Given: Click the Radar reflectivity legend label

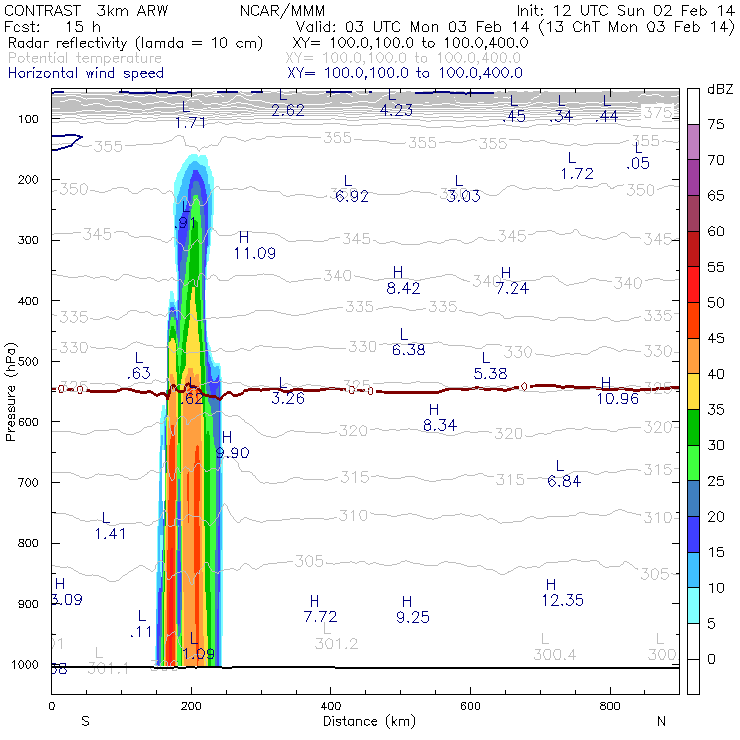Looking at the screenshot, I should point(135,43).
